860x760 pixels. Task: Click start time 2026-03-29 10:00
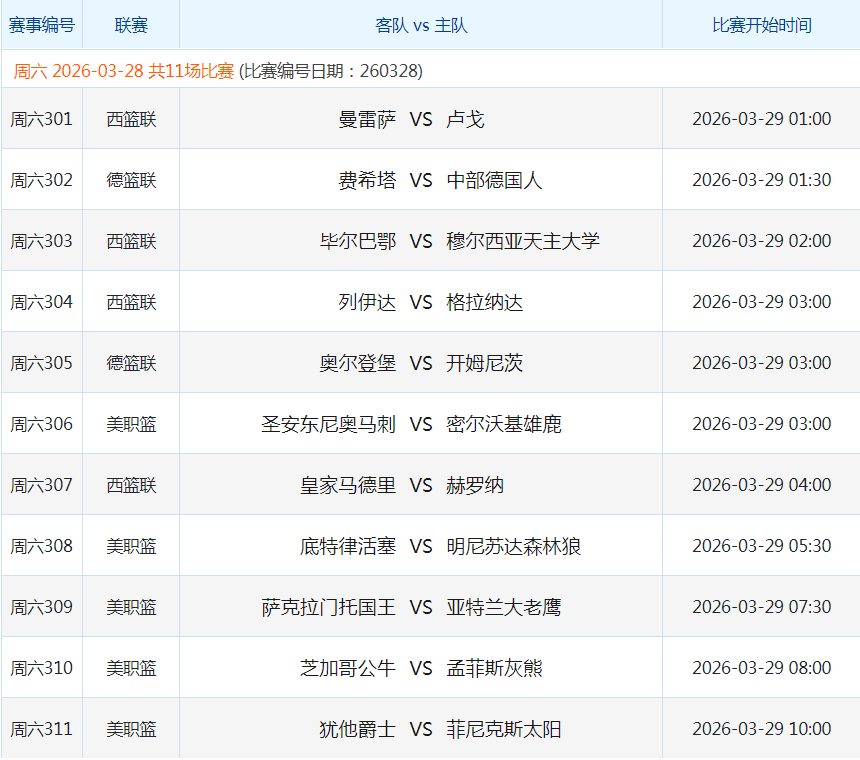761,729
